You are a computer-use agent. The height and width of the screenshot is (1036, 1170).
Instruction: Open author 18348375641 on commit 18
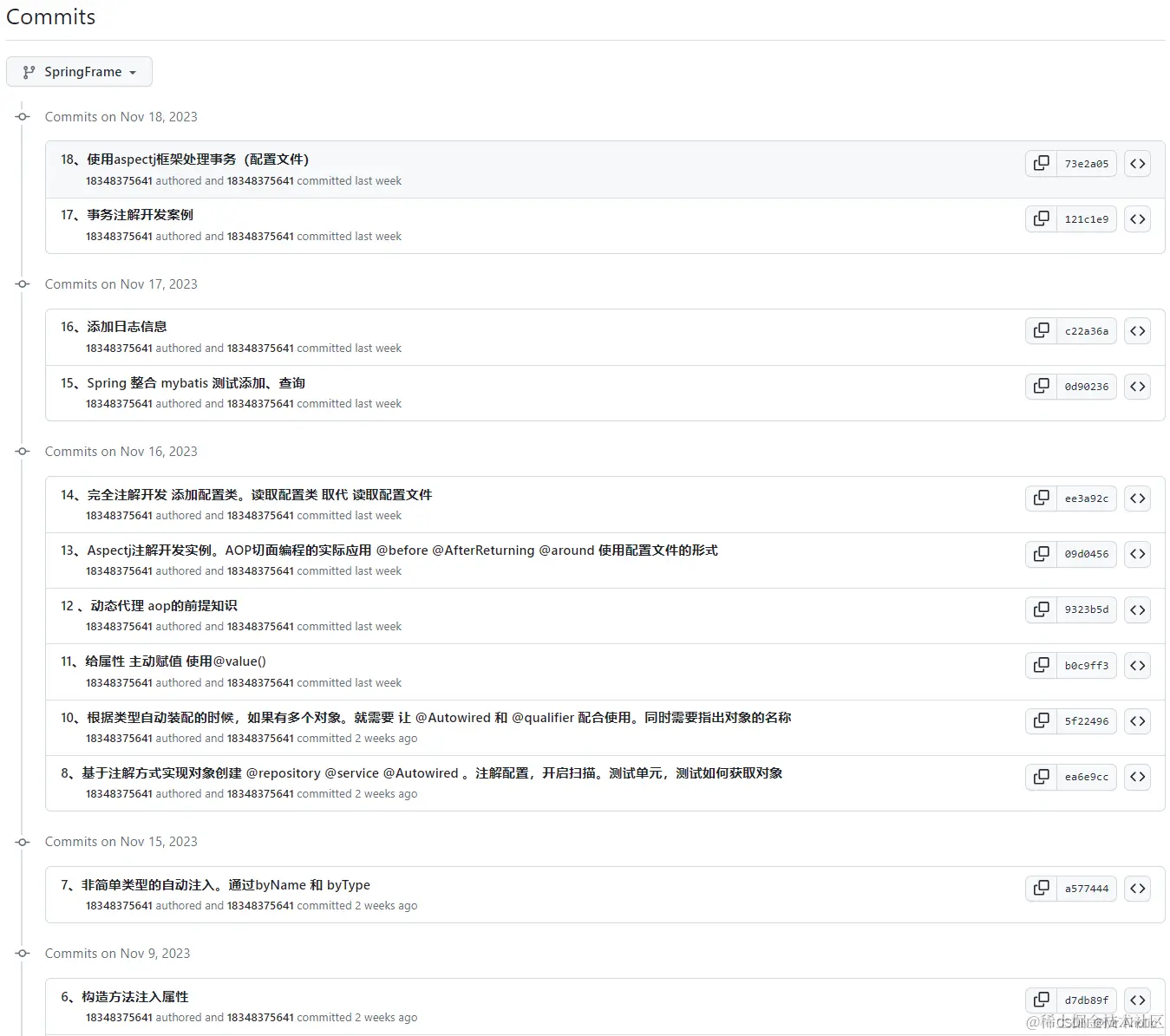(x=119, y=181)
